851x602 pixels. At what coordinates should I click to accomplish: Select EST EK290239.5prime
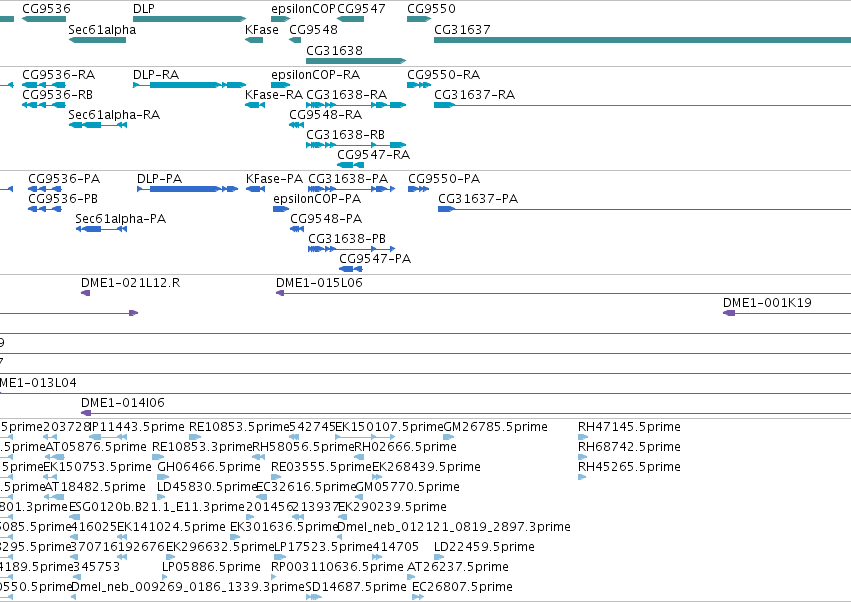(x=392, y=507)
